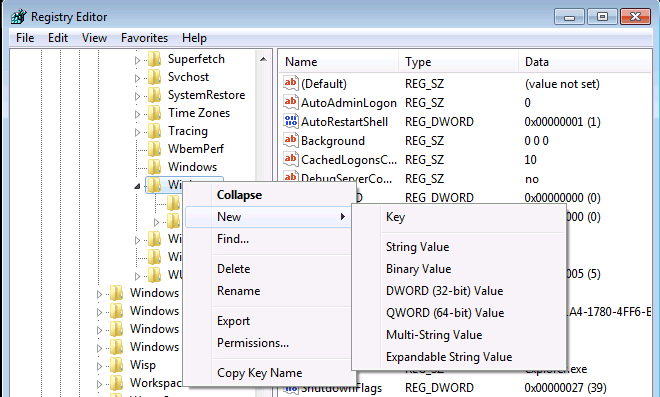Viewport: 660px width, 397px height.
Task: Expand the Superfetch key
Action: pos(137,61)
